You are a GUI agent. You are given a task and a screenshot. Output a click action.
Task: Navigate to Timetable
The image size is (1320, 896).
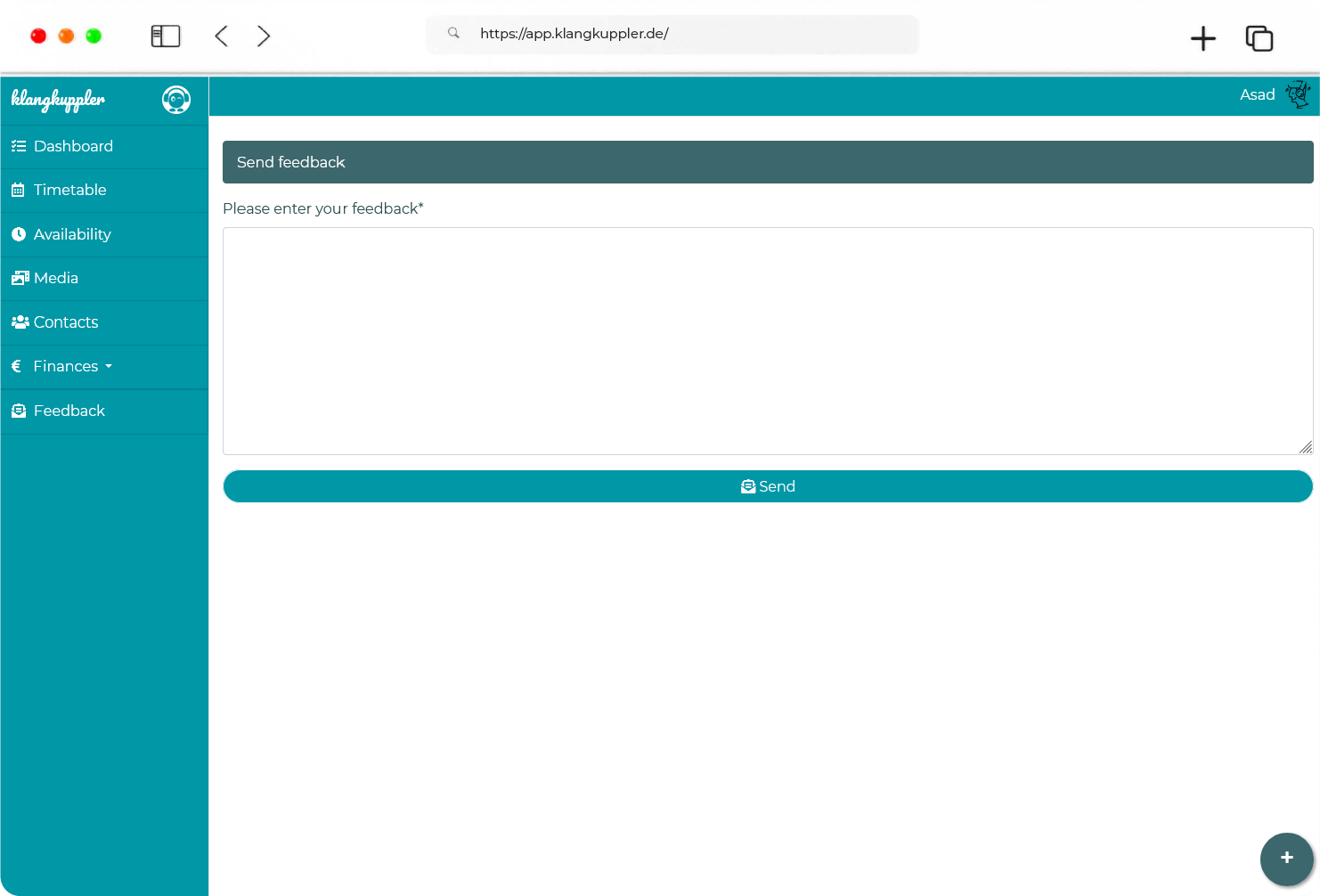[x=69, y=190]
